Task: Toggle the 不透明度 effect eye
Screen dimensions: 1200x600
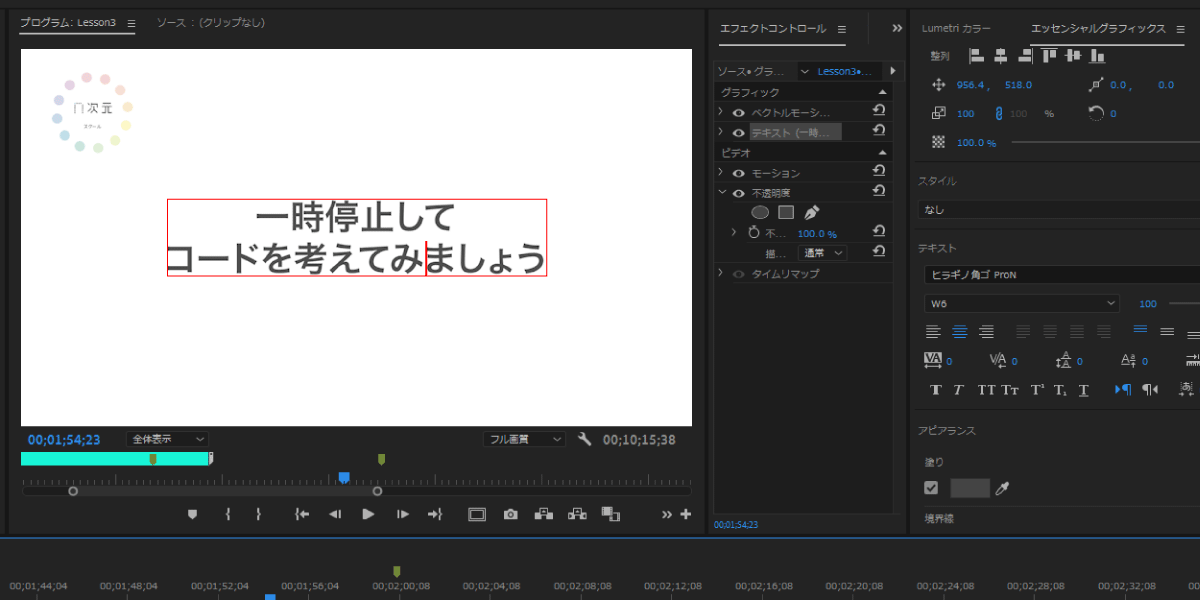Action: point(739,193)
